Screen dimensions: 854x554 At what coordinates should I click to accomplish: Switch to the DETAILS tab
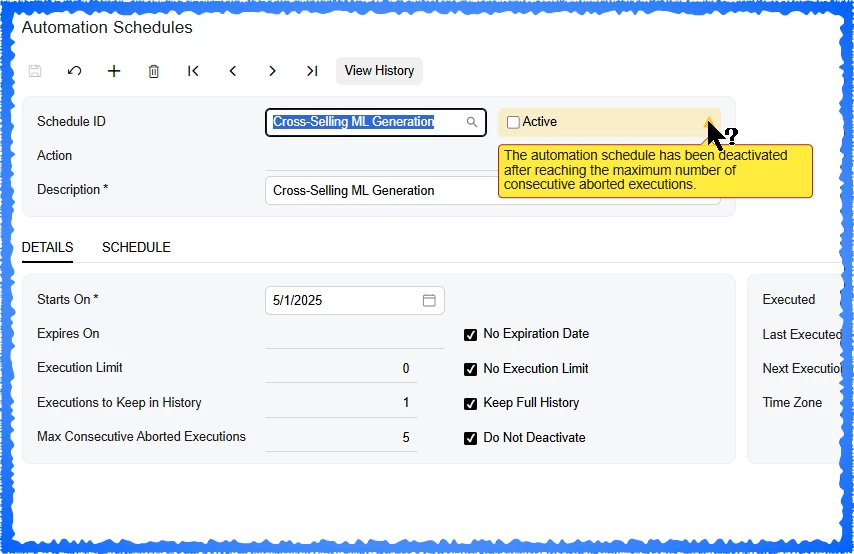point(47,247)
